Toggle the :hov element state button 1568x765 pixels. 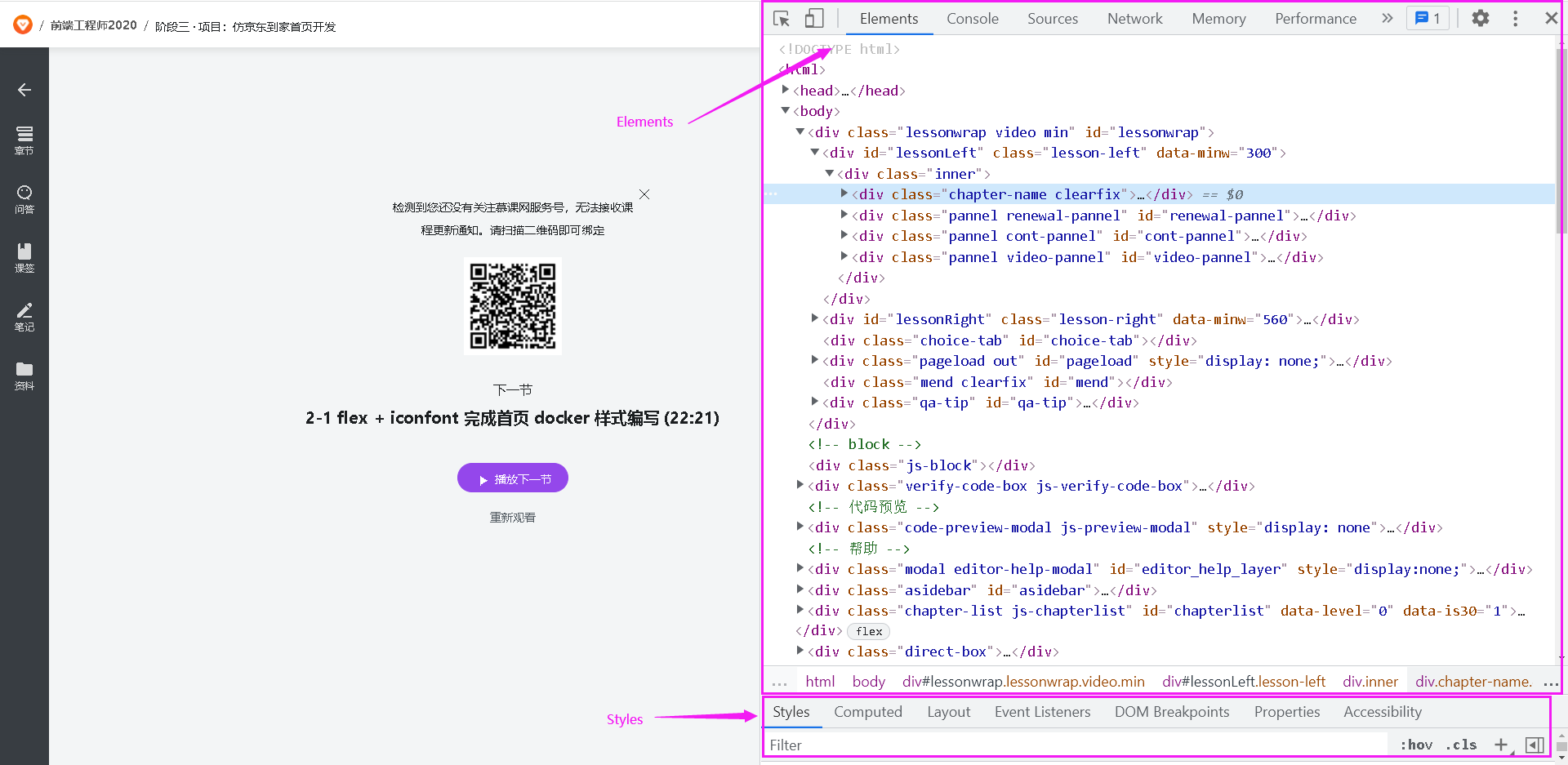point(1417,745)
